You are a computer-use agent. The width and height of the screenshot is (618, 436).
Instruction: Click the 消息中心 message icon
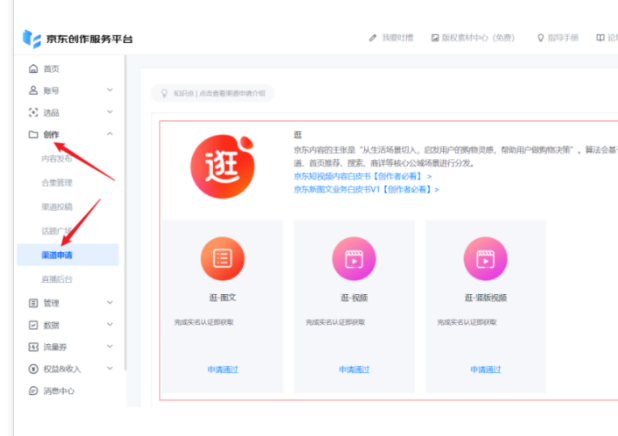(33, 391)
